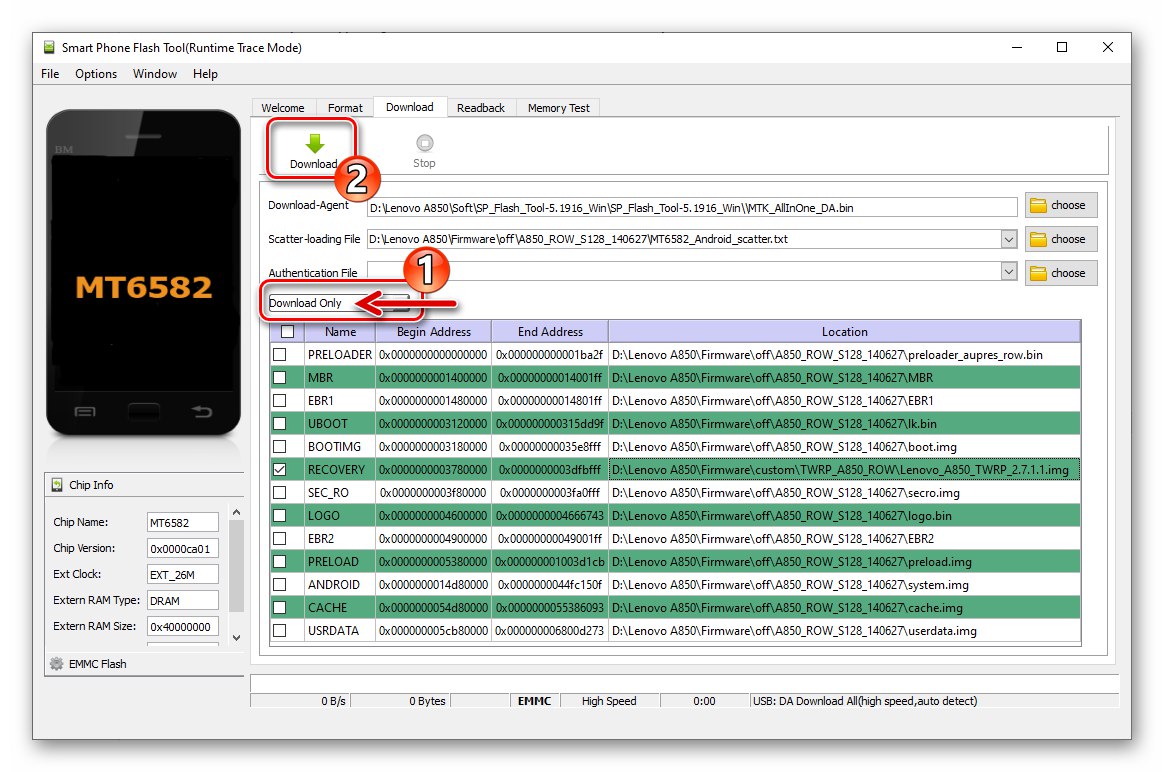Image resolution: width=1164 pixels, height=772 pixels.
Task: Click the main download progress bar
Action: pyautogui.click(x=684, y=683)
